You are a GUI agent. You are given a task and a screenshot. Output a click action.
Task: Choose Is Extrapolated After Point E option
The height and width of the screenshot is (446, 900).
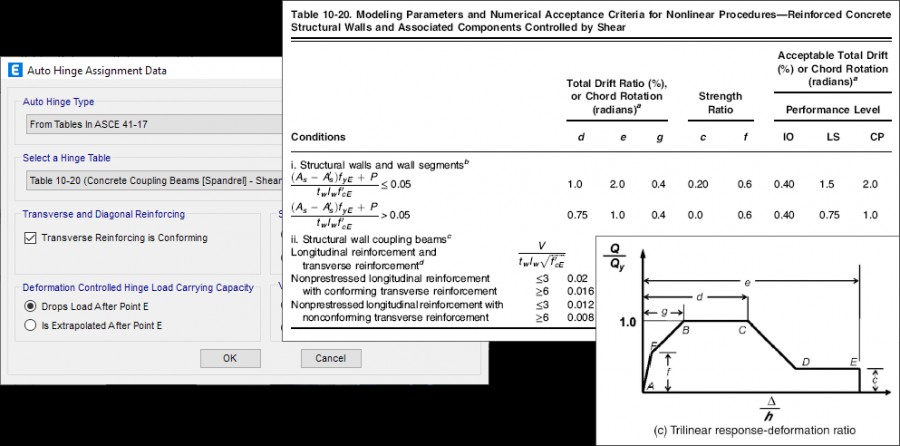point(32,326)
